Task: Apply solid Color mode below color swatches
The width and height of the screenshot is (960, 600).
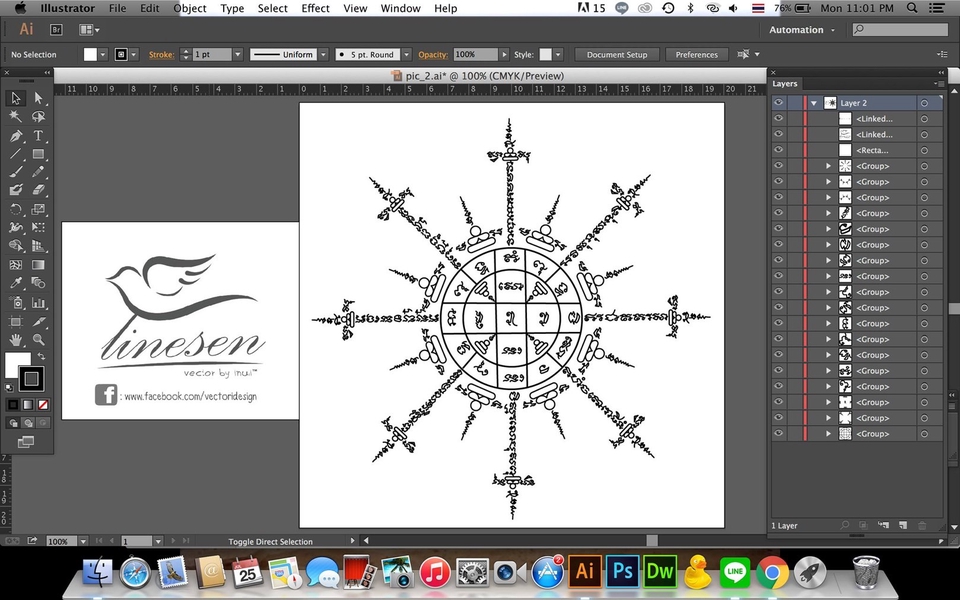Action: pyautogui.click(x=13, y=405)
